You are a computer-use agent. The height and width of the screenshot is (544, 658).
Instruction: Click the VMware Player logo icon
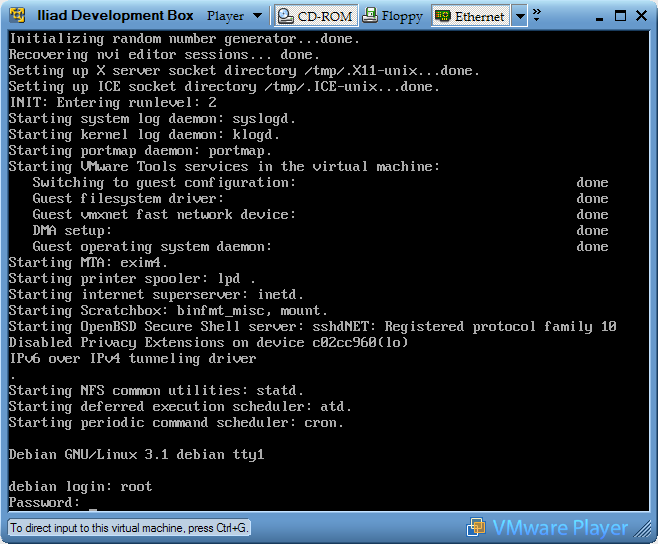[x=476, y=527]
